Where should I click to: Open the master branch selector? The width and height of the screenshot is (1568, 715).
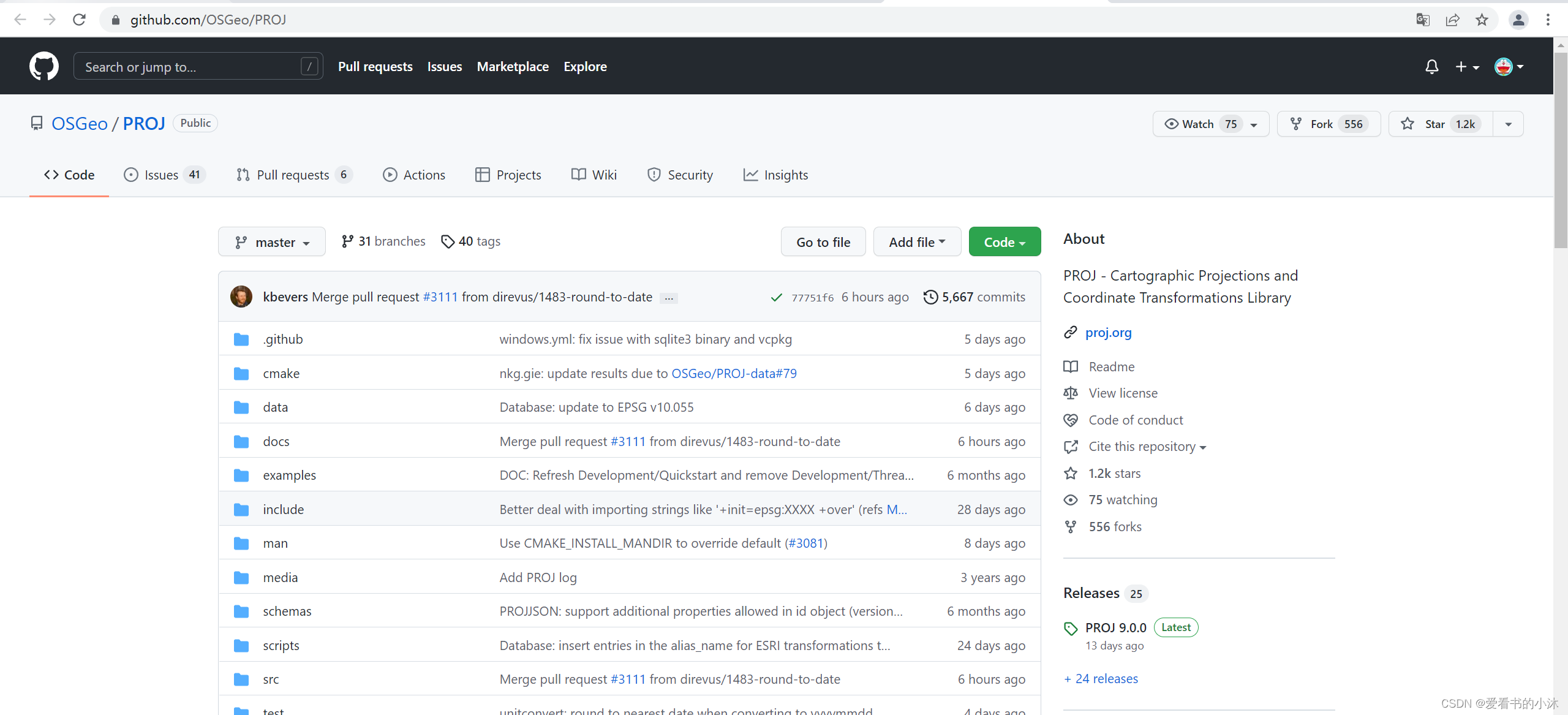pyautogui.click(x=272, y=242)
